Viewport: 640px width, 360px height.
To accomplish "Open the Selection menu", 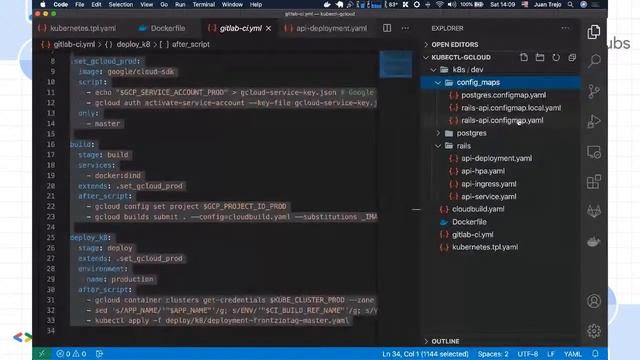I will point(120,4).
